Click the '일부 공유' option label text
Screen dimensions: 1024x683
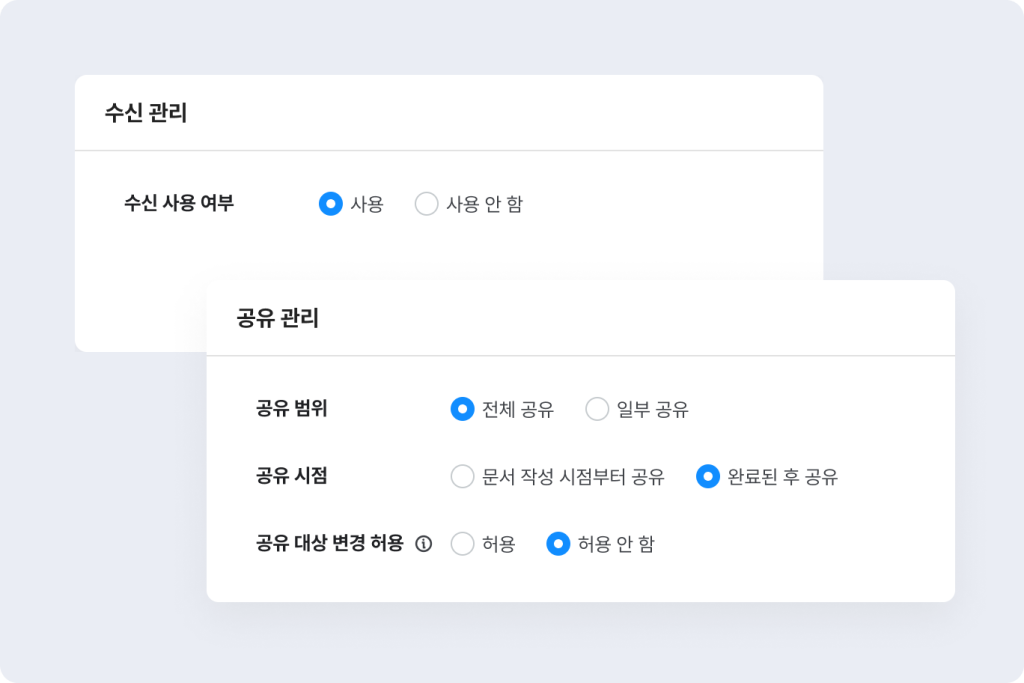coord(653,409)
